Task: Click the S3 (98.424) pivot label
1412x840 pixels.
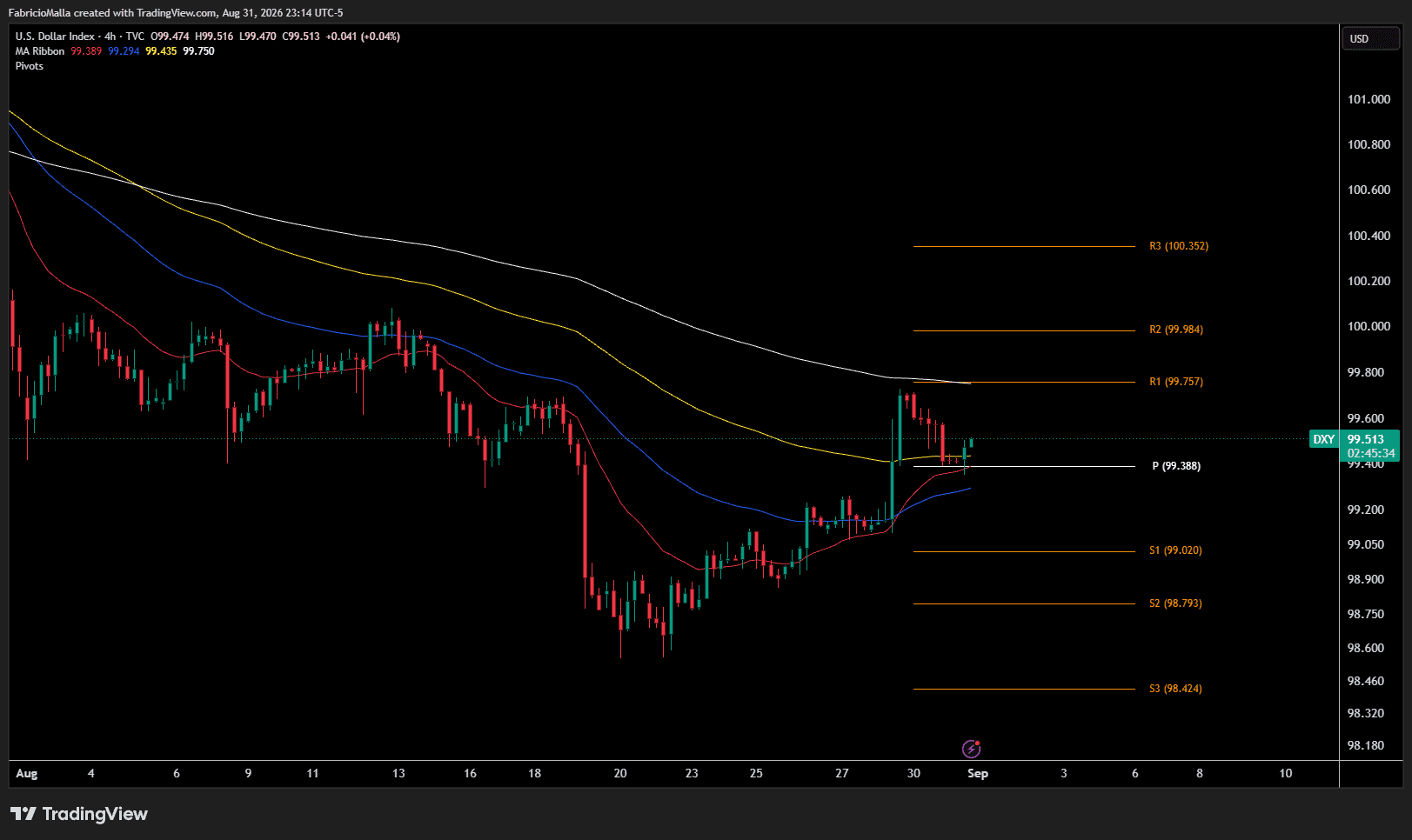Action: pyautogui.click(x=1175, y=689)
